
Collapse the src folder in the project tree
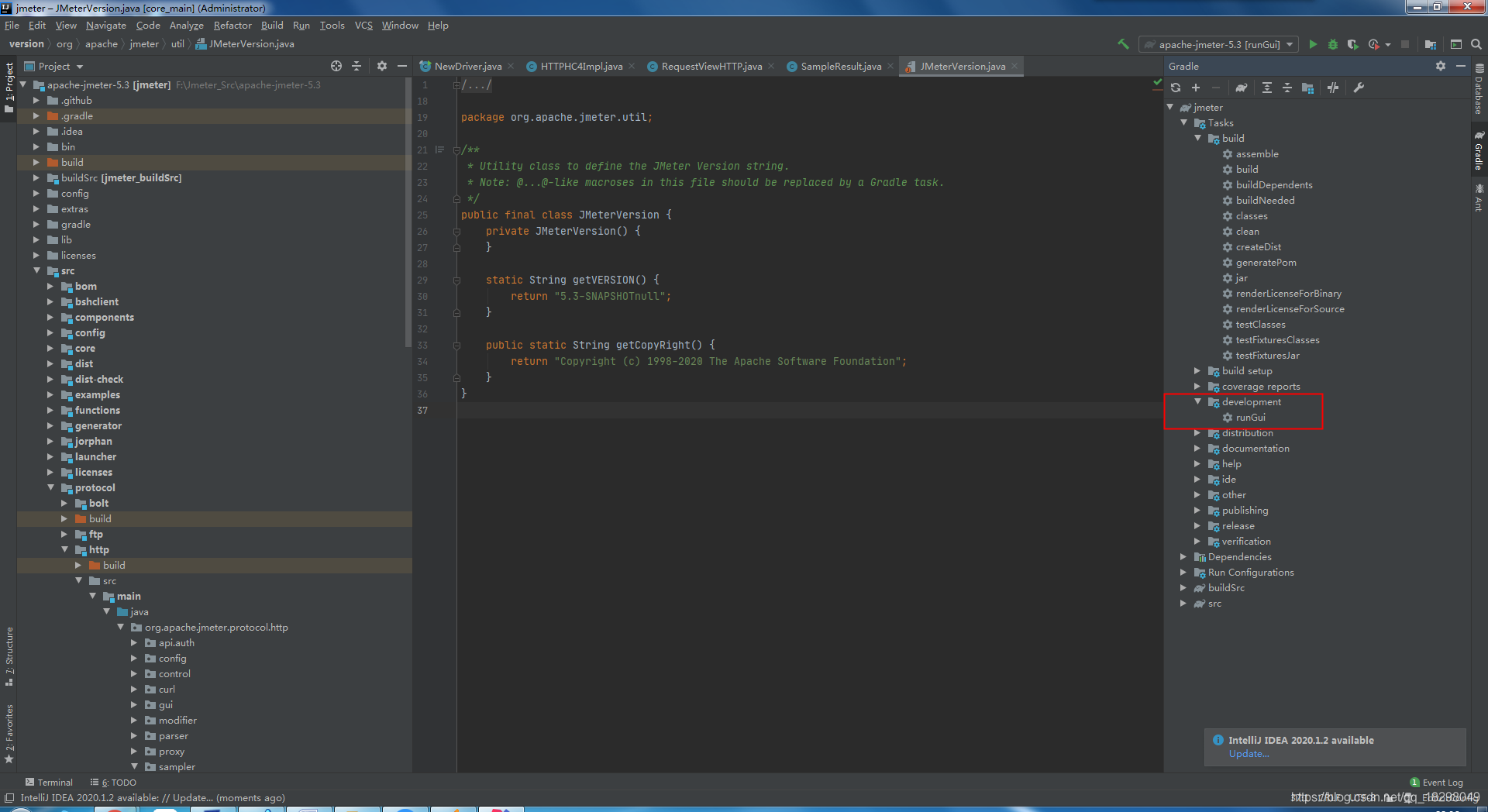tap(37, 270)
